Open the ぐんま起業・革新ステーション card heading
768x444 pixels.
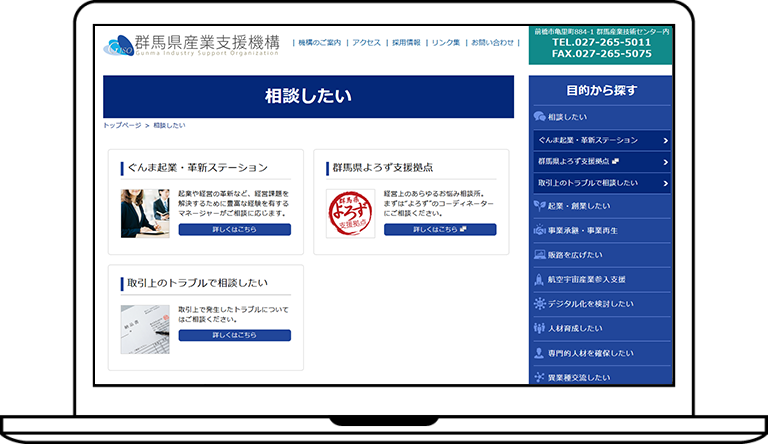click(197, 168)
